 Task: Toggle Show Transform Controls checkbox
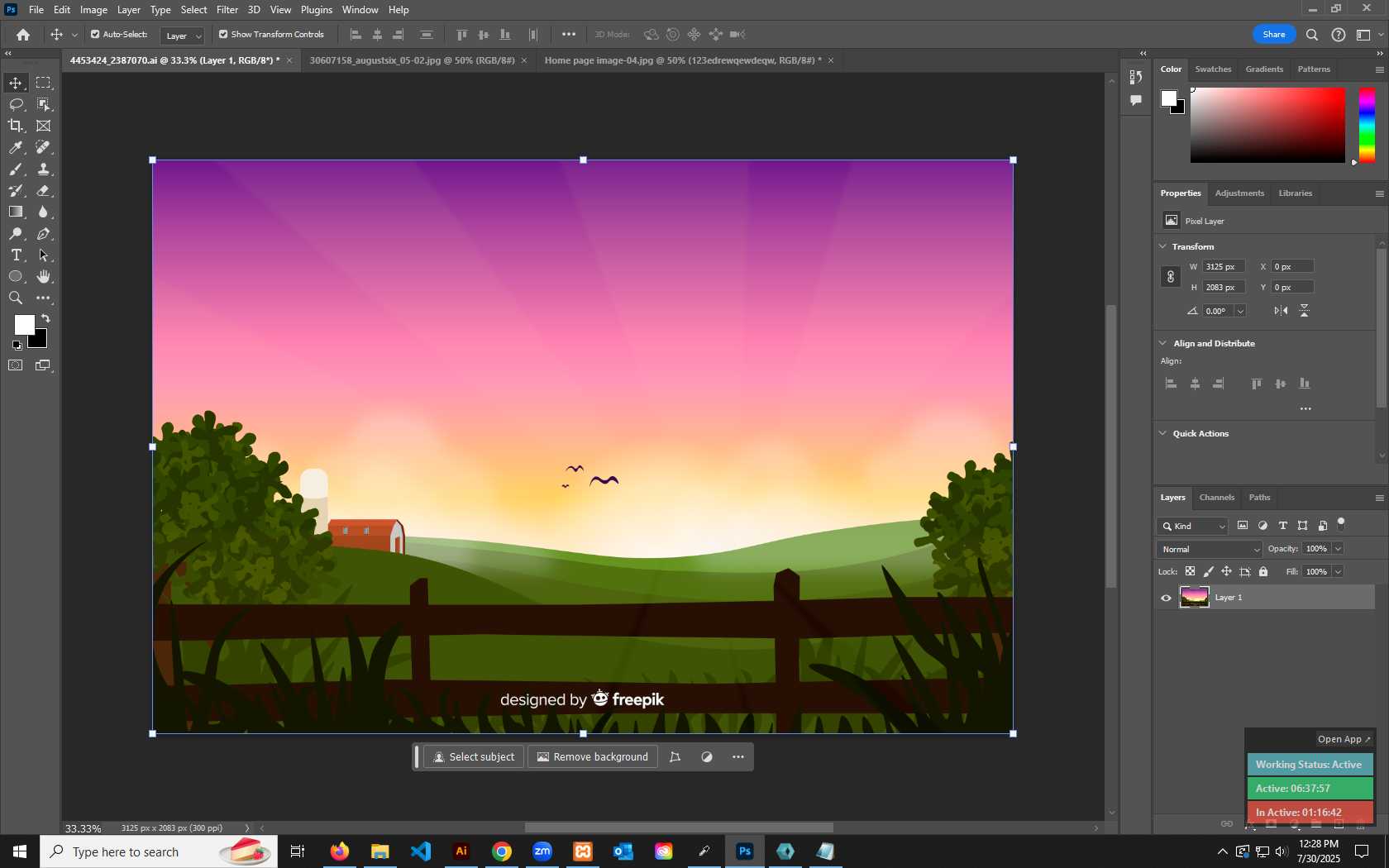coord(223,35)
